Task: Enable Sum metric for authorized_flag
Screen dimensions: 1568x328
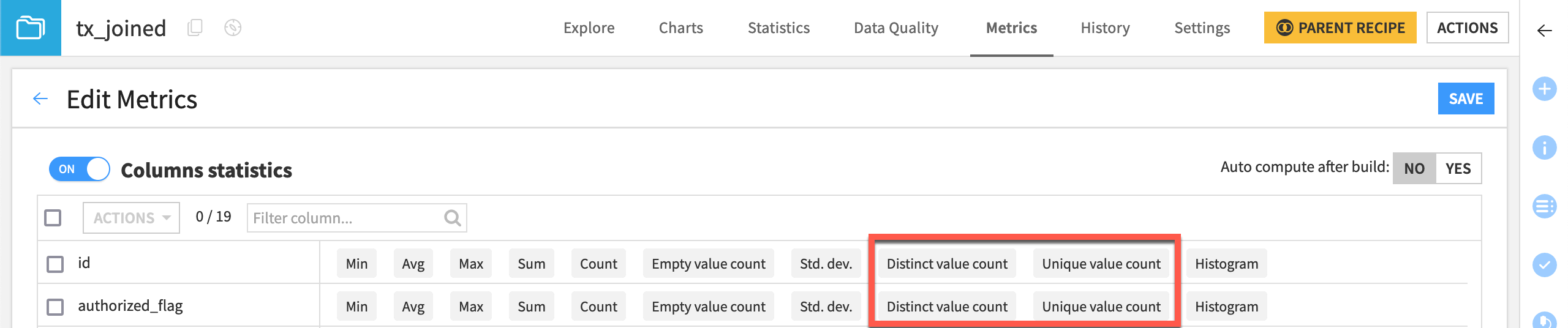Action: click(532, 307)
